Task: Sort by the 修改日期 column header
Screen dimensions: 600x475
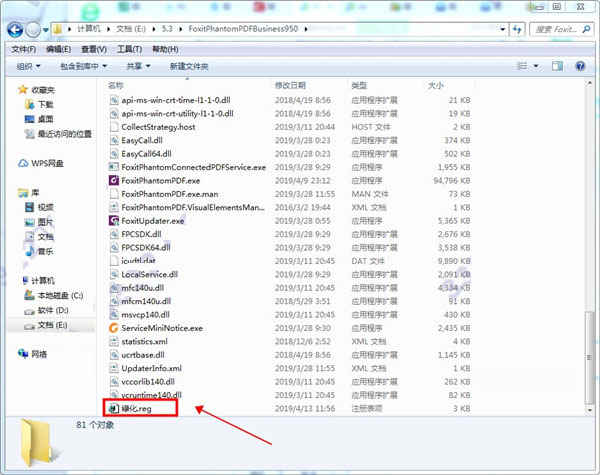Action: pyautogui.click(x=290, y=85)
